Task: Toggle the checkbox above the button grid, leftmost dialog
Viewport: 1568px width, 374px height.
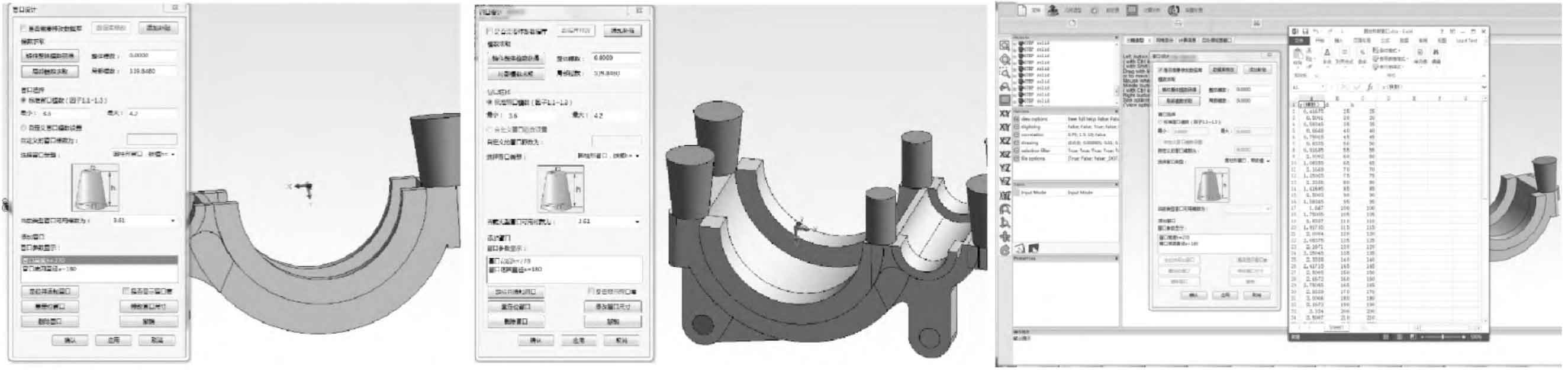Action: [x=126, y=291]
